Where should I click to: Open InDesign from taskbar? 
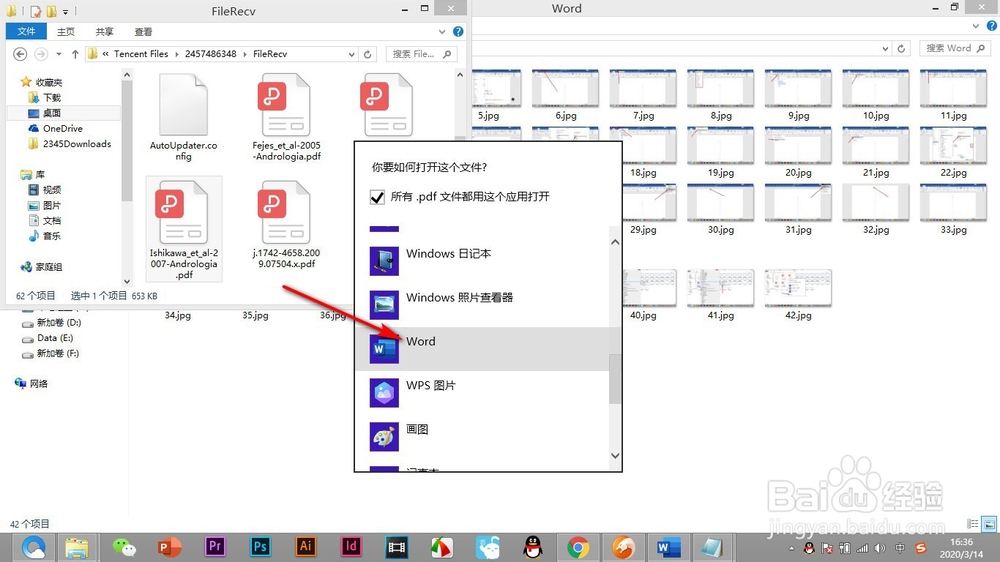tap(351, 547)
